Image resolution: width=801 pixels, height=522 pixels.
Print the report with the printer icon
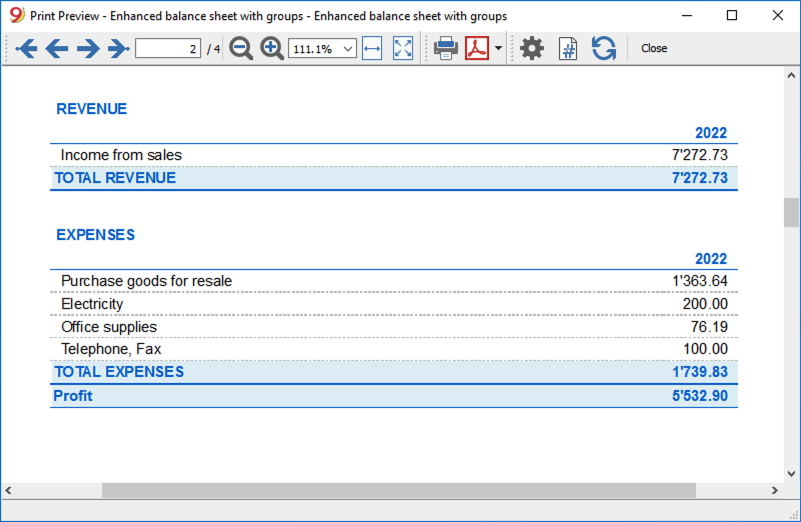446,48
